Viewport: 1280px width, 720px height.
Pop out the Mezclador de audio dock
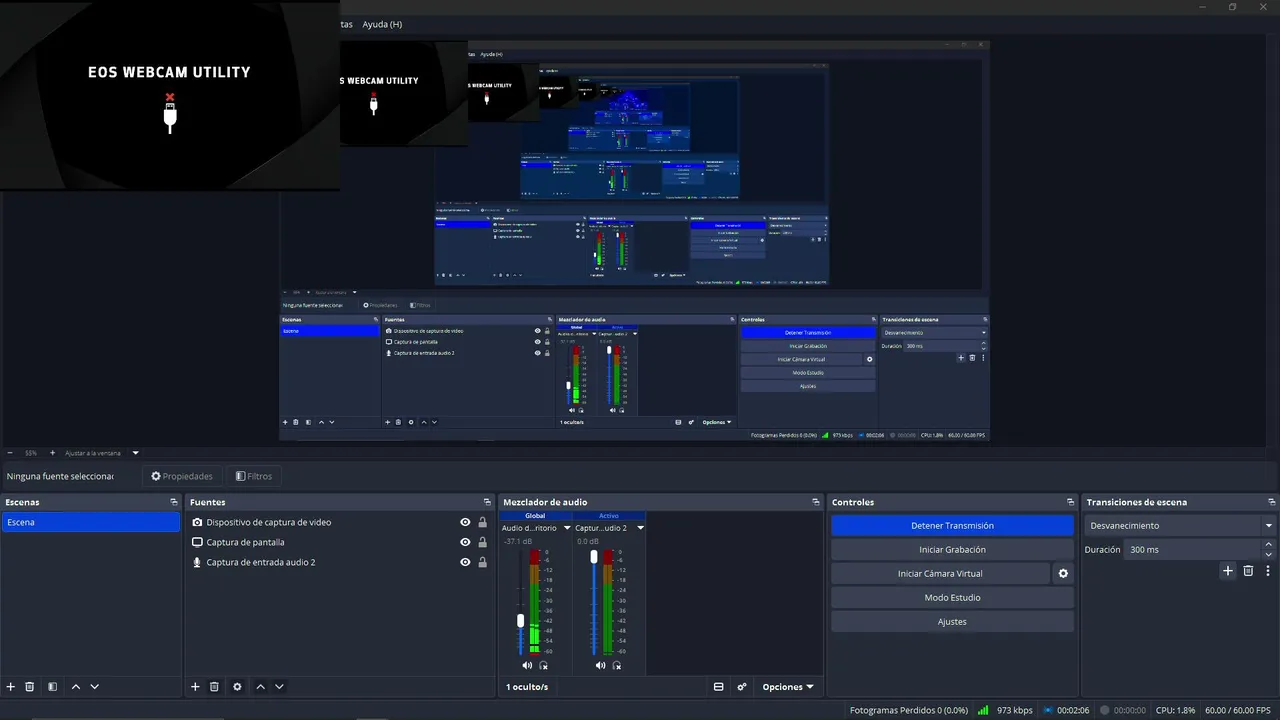[x=816, y=502]
